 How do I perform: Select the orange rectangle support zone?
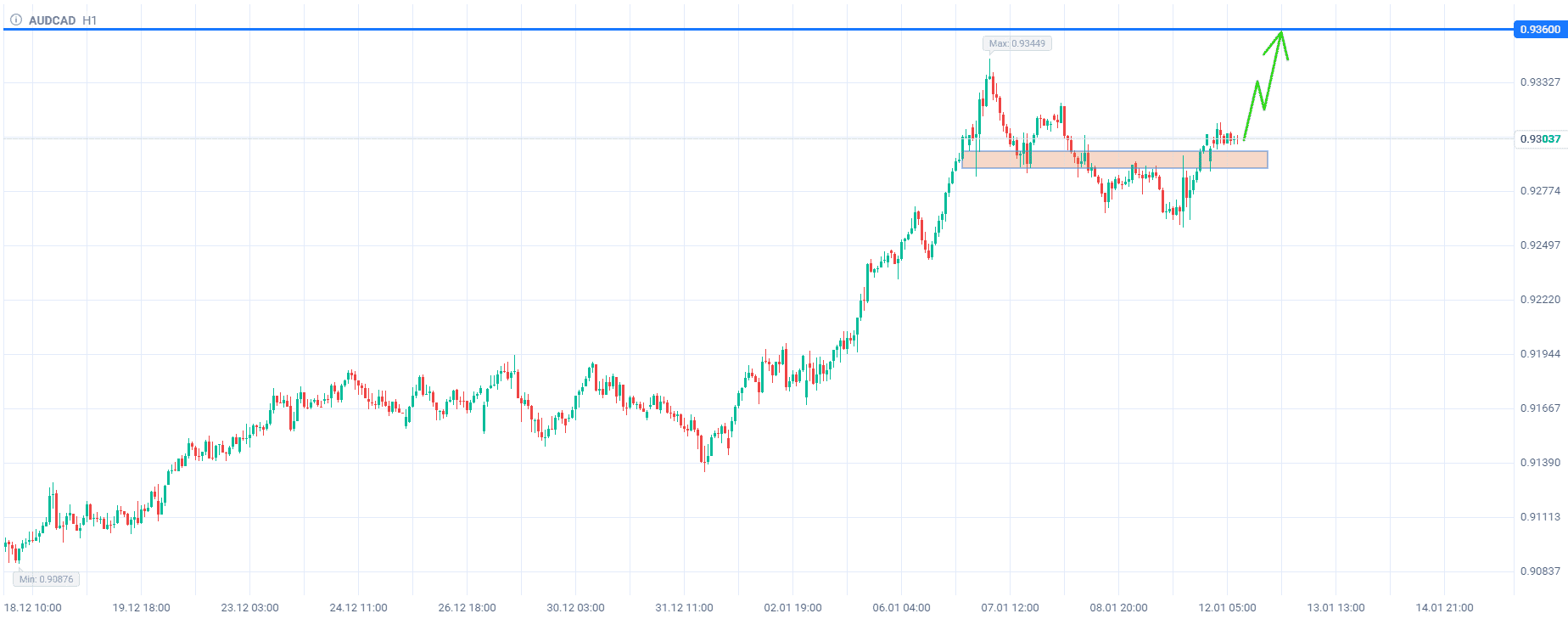point(1114,160)
